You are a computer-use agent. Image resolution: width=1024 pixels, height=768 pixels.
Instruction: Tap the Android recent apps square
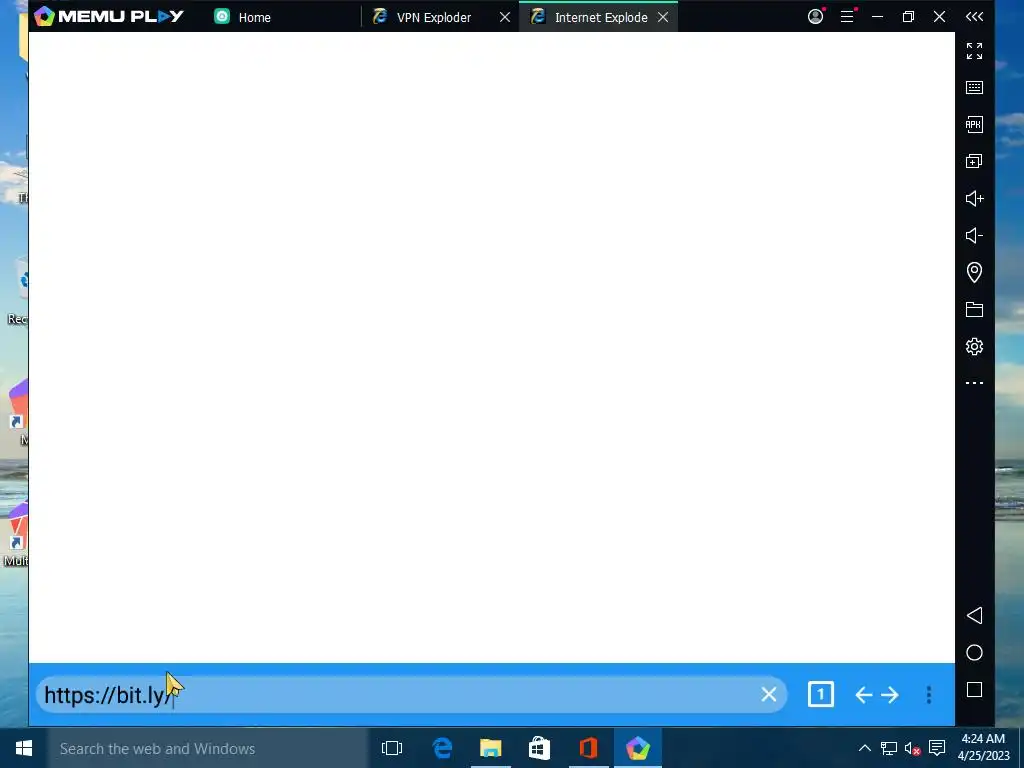coord(974,690)
